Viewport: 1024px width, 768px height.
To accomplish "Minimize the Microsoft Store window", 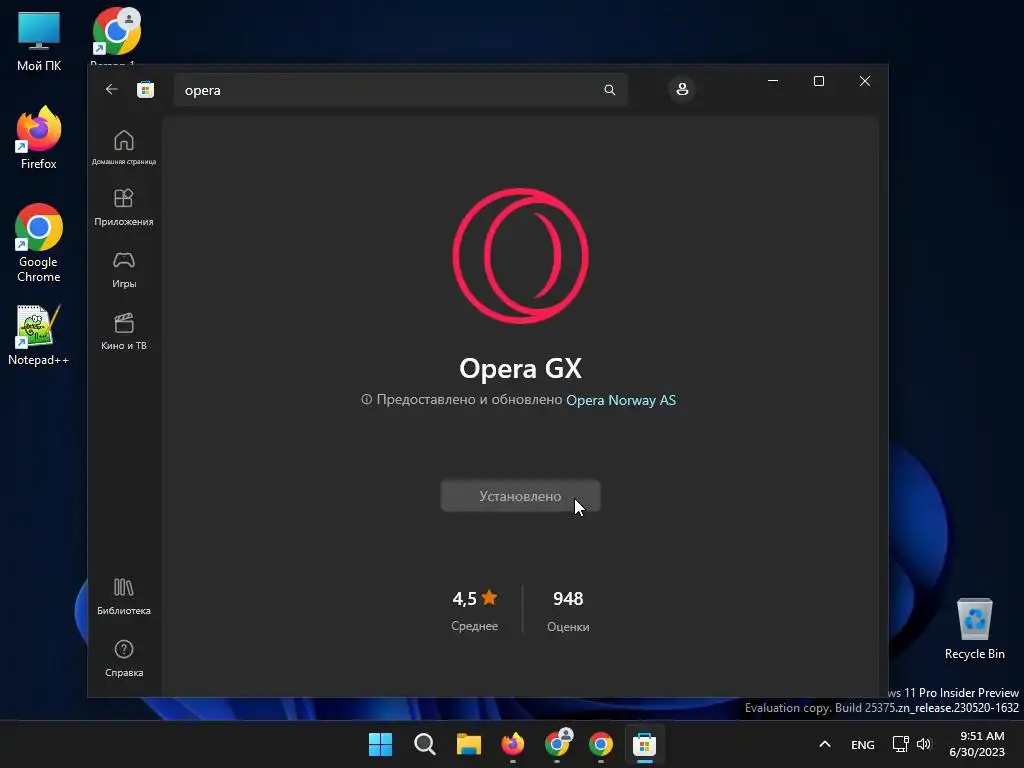I will point(773,81).
